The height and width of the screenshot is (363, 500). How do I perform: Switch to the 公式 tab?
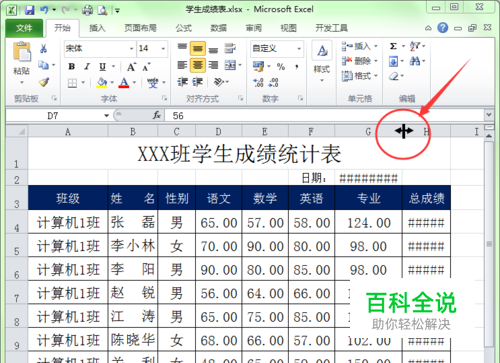(184, 28)
